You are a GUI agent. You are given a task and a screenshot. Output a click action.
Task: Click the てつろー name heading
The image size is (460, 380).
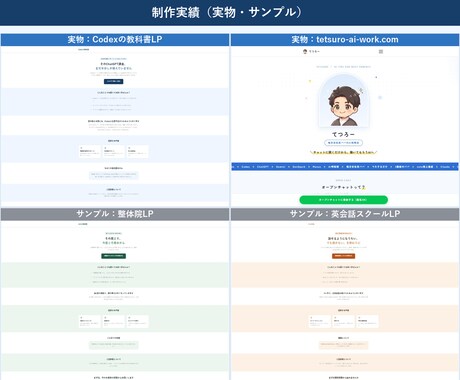(x=344, y=134)
